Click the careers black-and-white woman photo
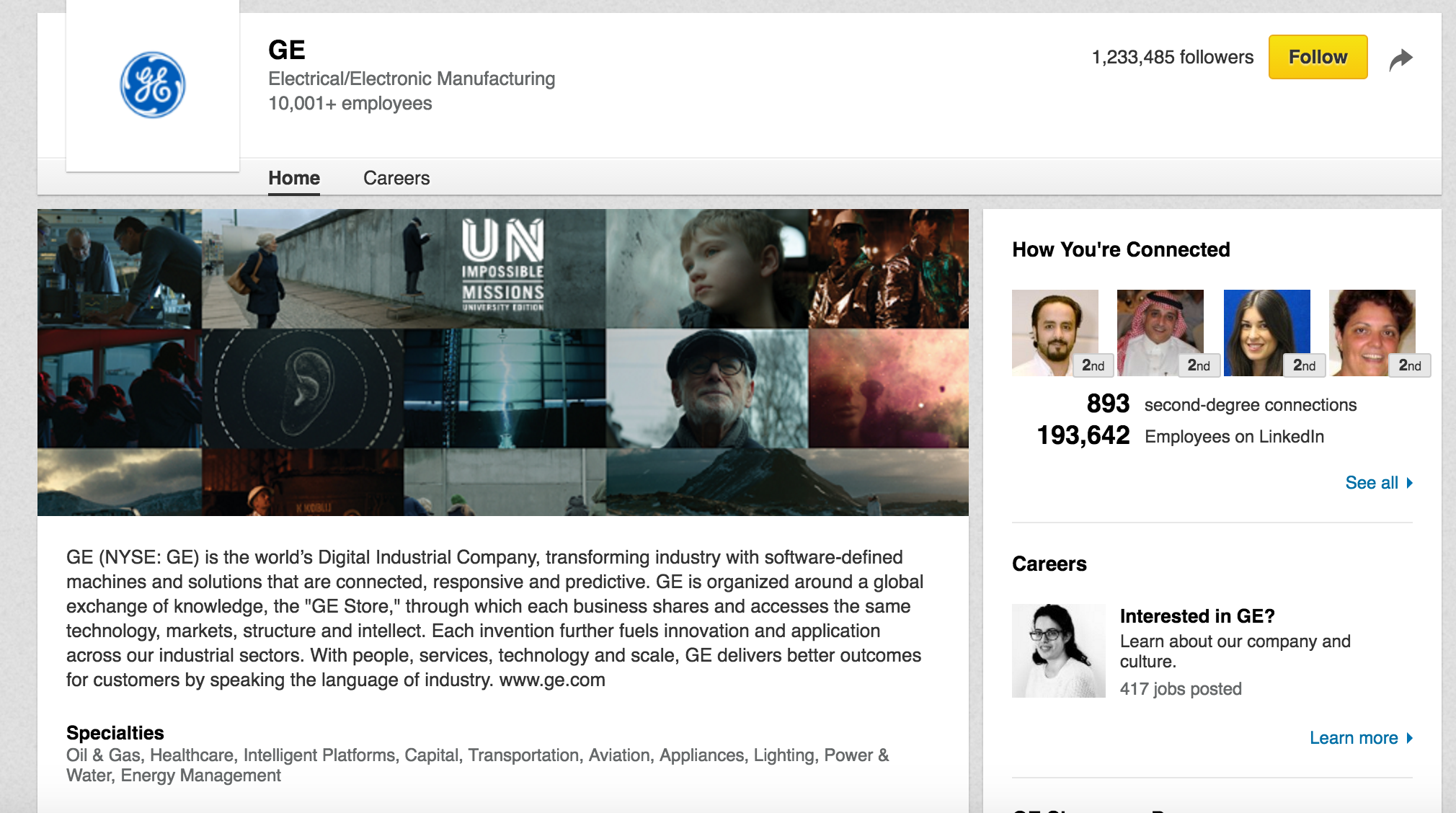 (1058, 651)
